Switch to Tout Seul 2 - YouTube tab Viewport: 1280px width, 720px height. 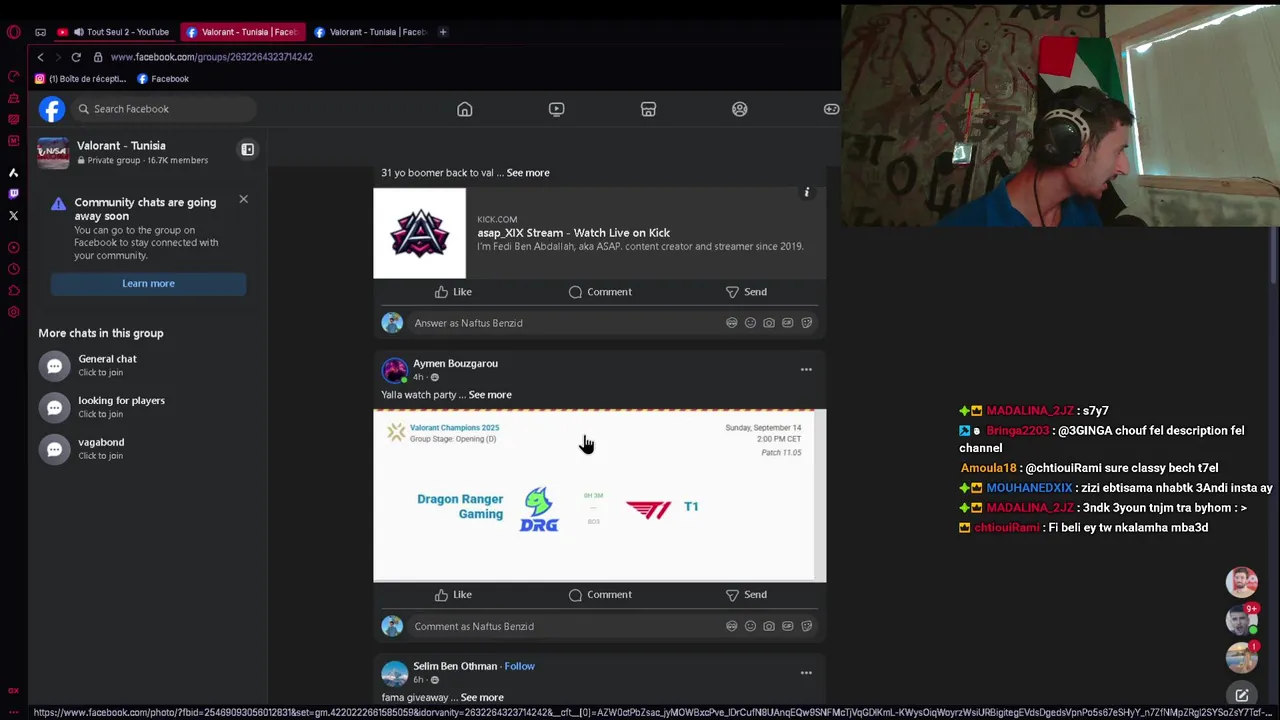coord(117,32)
